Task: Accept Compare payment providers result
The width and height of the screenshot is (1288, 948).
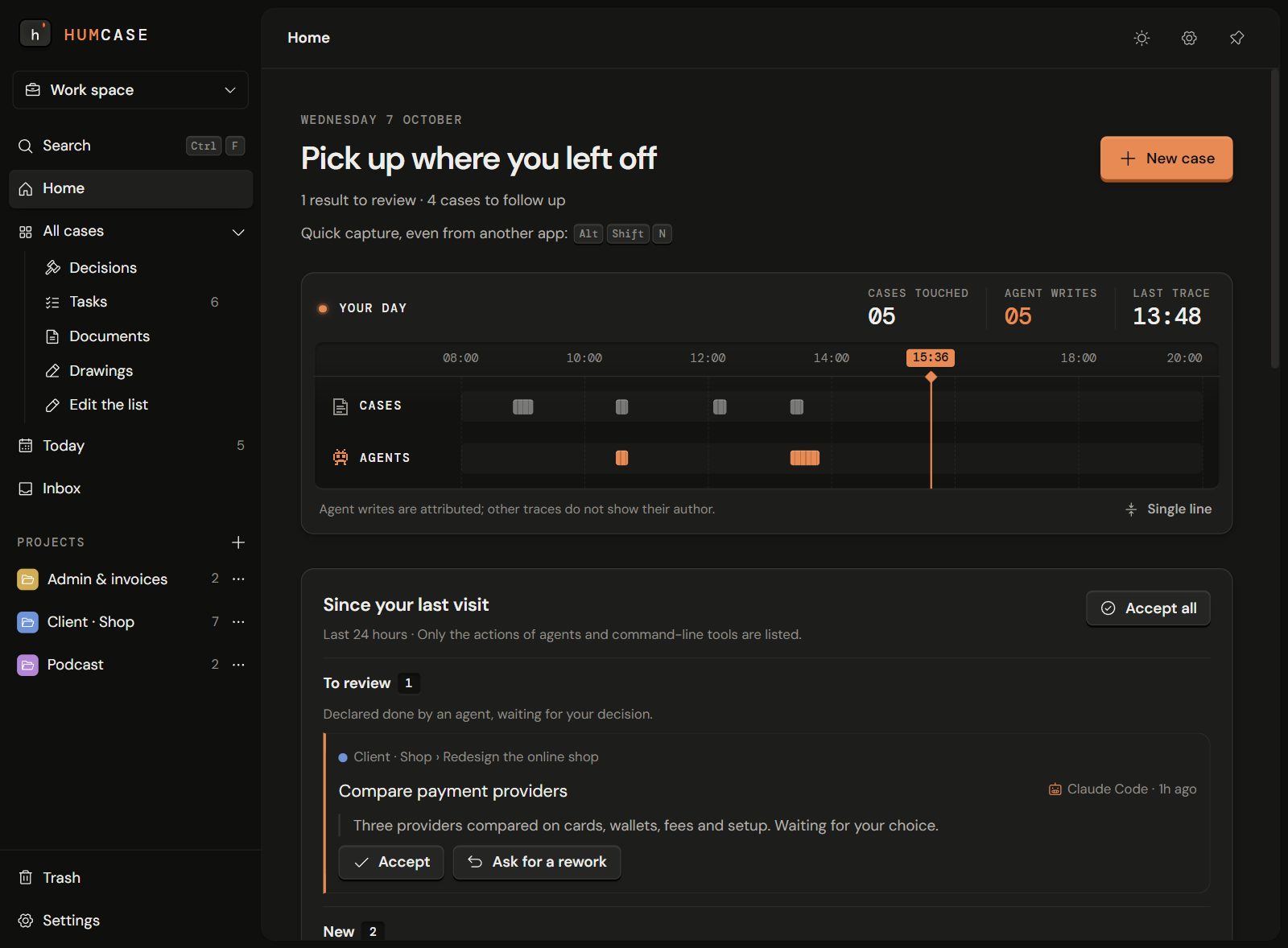Action: pos(391,862)
